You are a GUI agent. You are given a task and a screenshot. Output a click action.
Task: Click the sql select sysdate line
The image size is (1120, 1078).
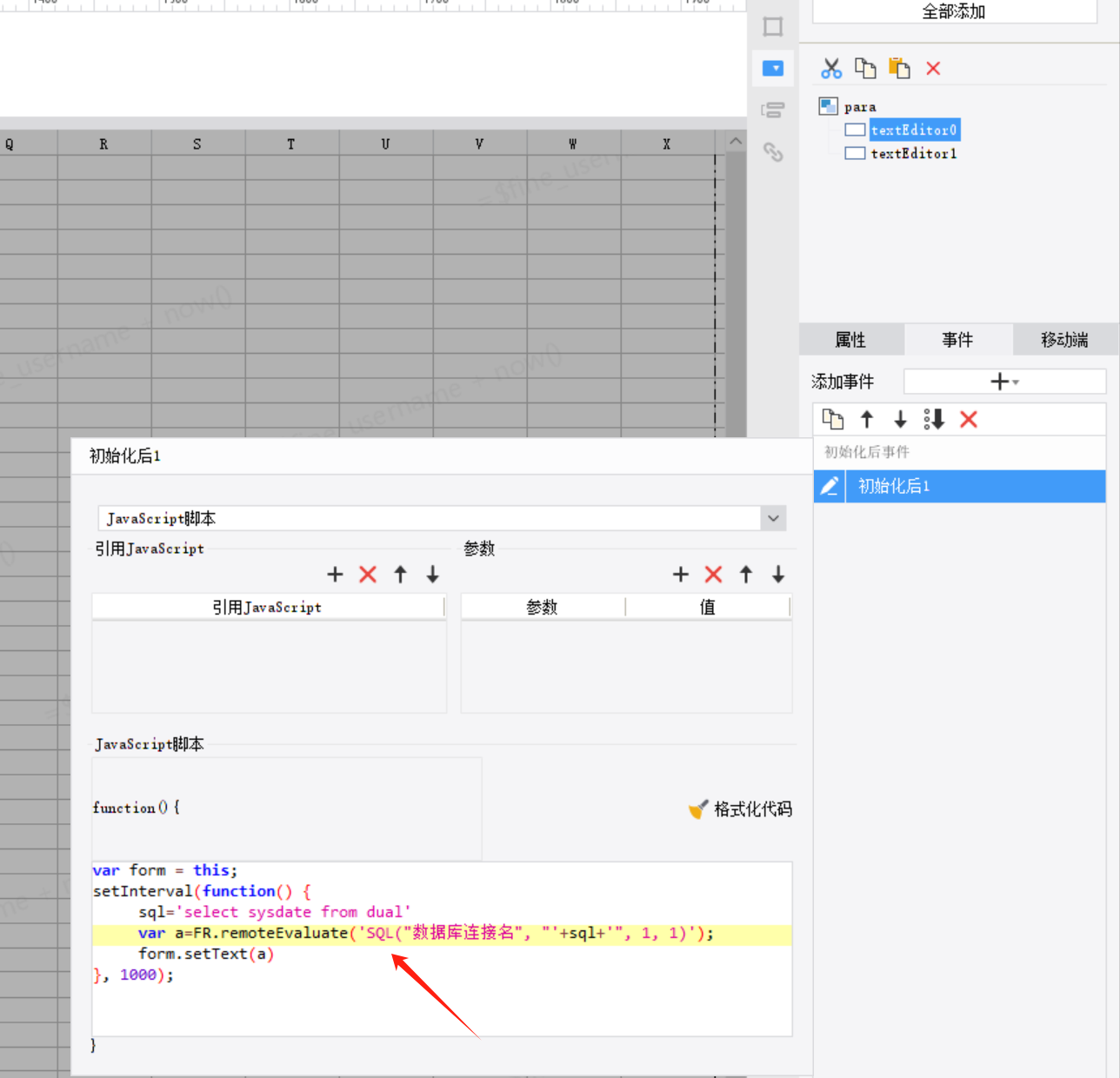(x=275, y=913)
